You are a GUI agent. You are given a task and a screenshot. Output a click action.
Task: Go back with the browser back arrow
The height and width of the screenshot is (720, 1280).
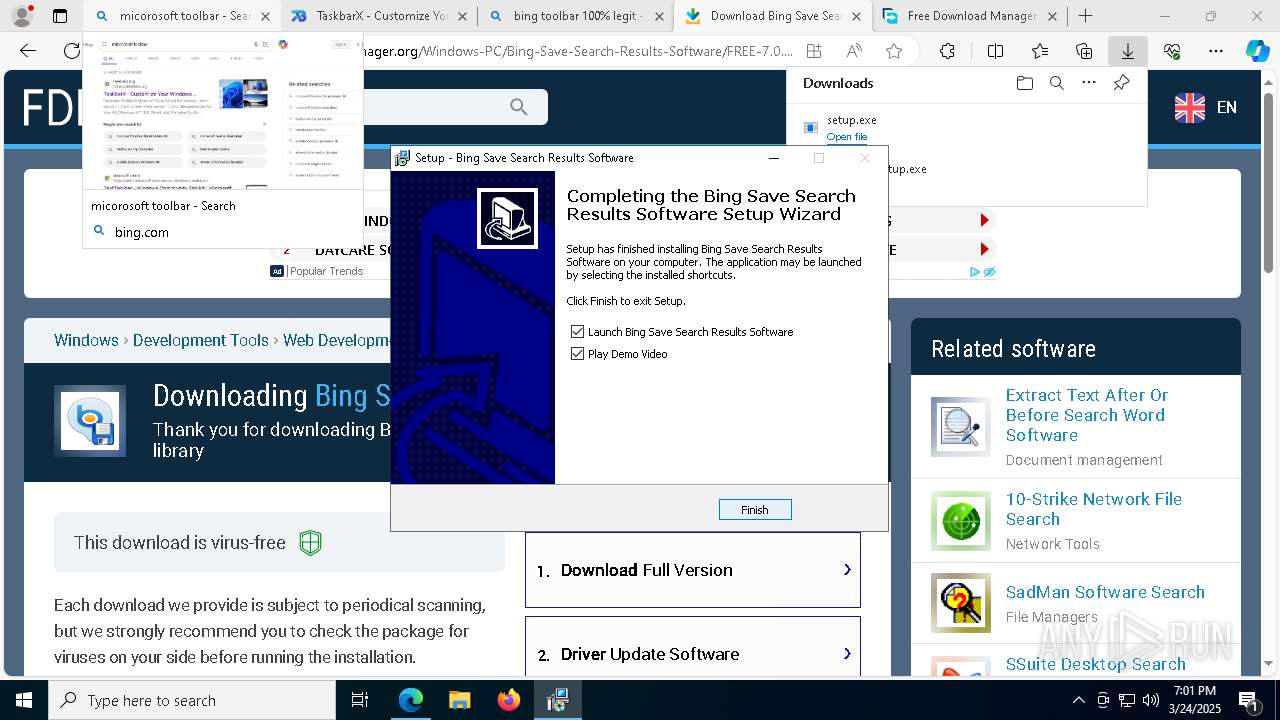(28, 51)
